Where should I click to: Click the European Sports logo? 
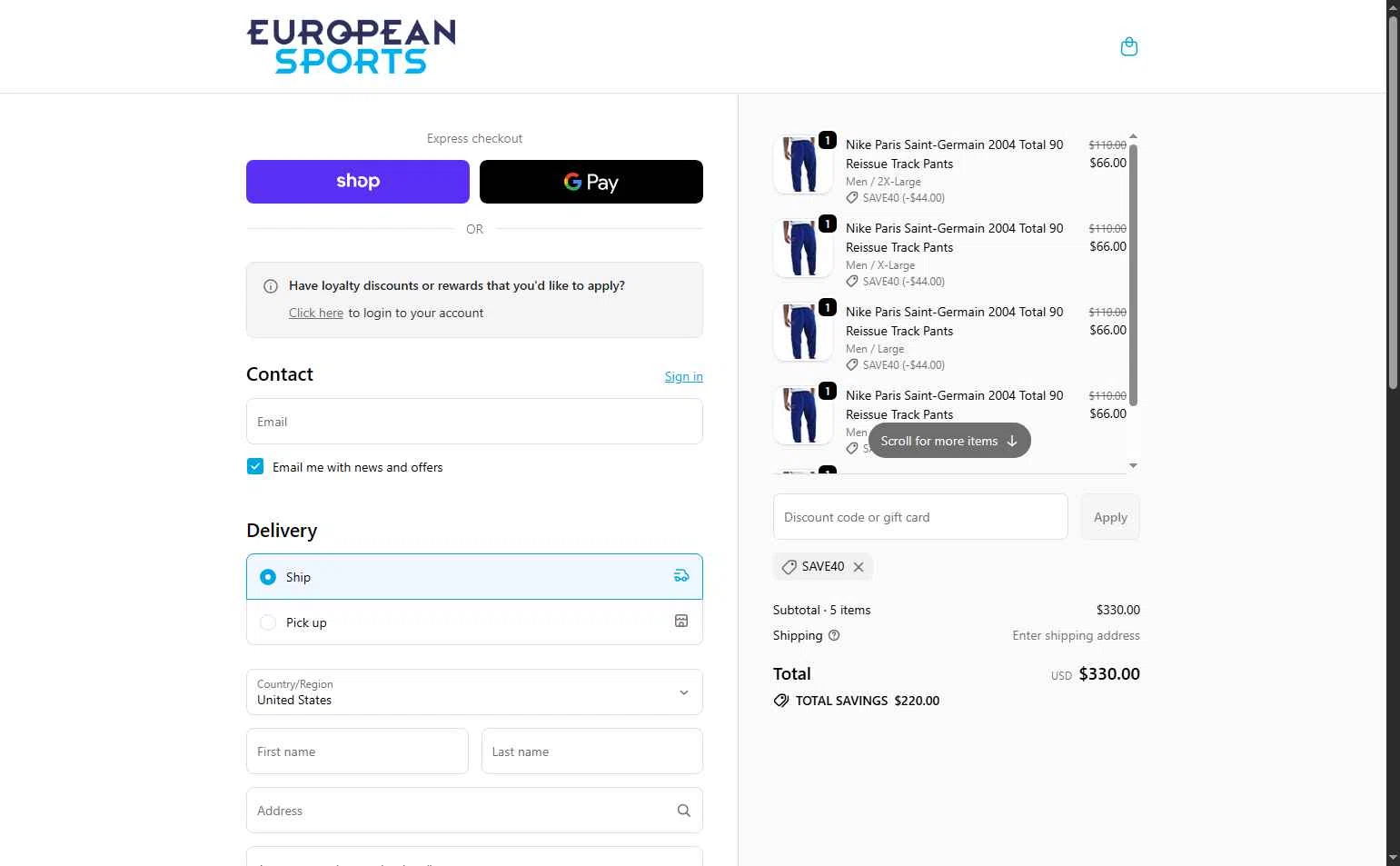pyautogui.click(x=351, y=46)
